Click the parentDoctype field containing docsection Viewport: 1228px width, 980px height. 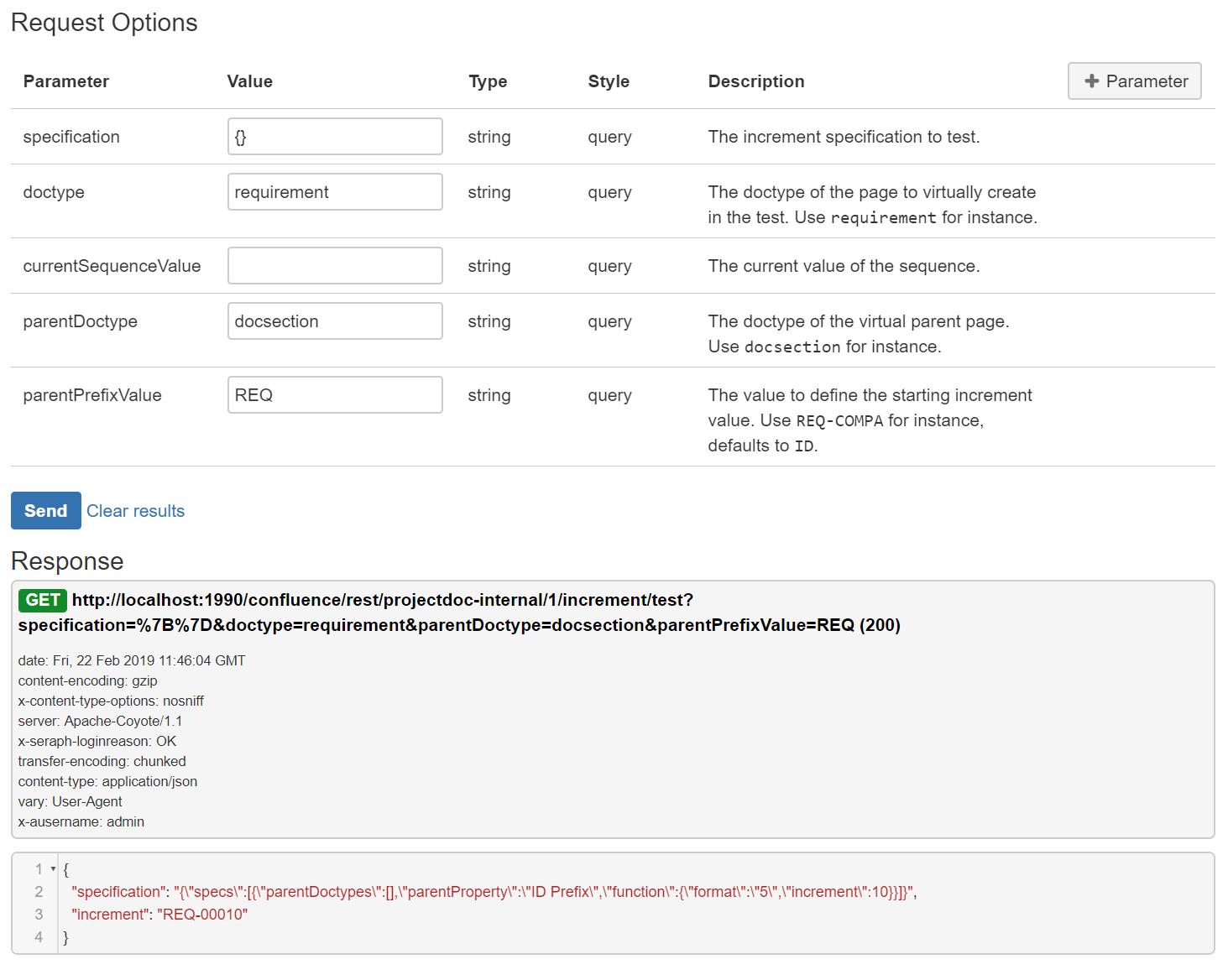click(x=335, y=321)
